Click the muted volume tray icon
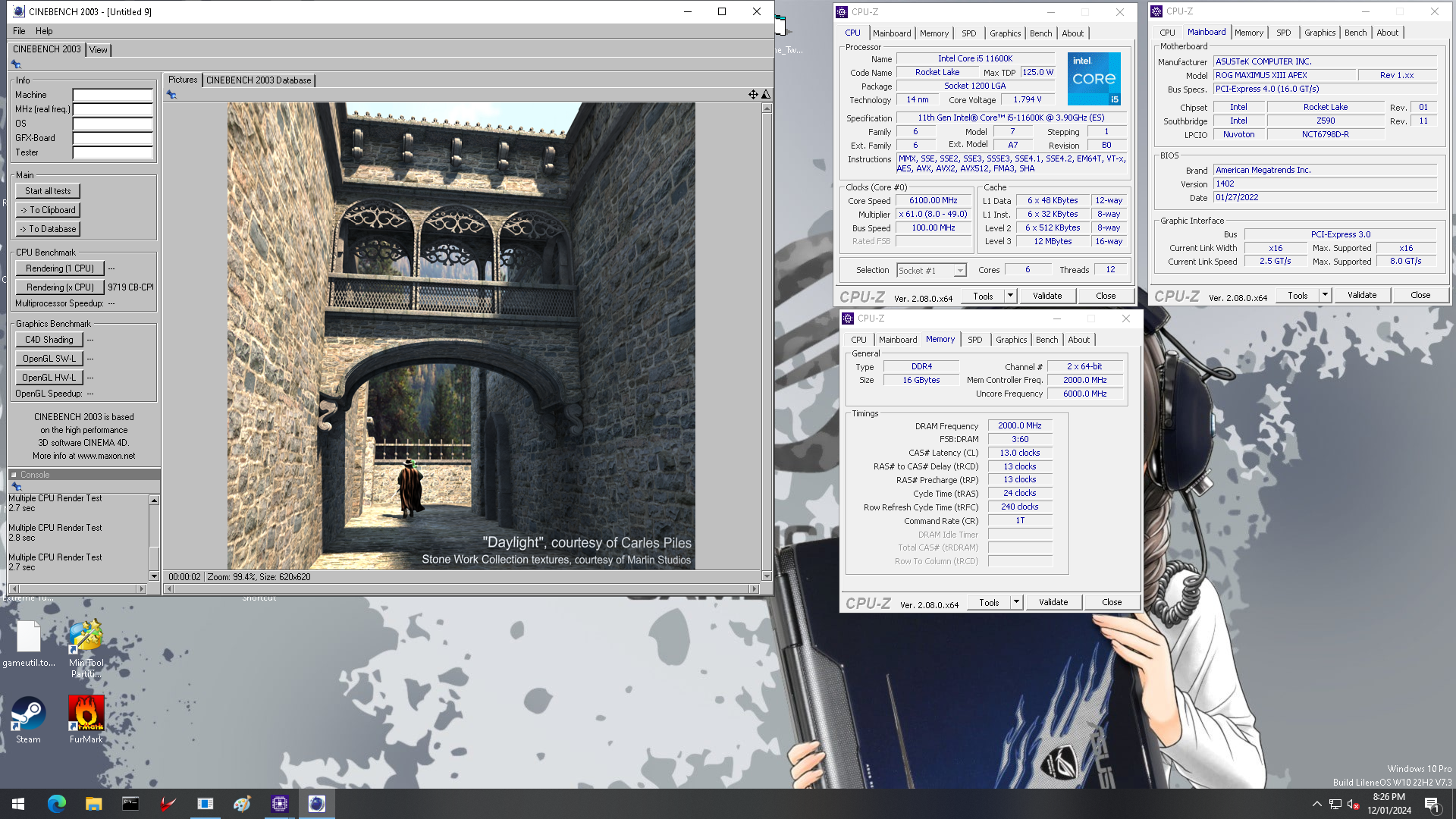This screenshot has height=819, width=1456. click(x=1354, y=804)
